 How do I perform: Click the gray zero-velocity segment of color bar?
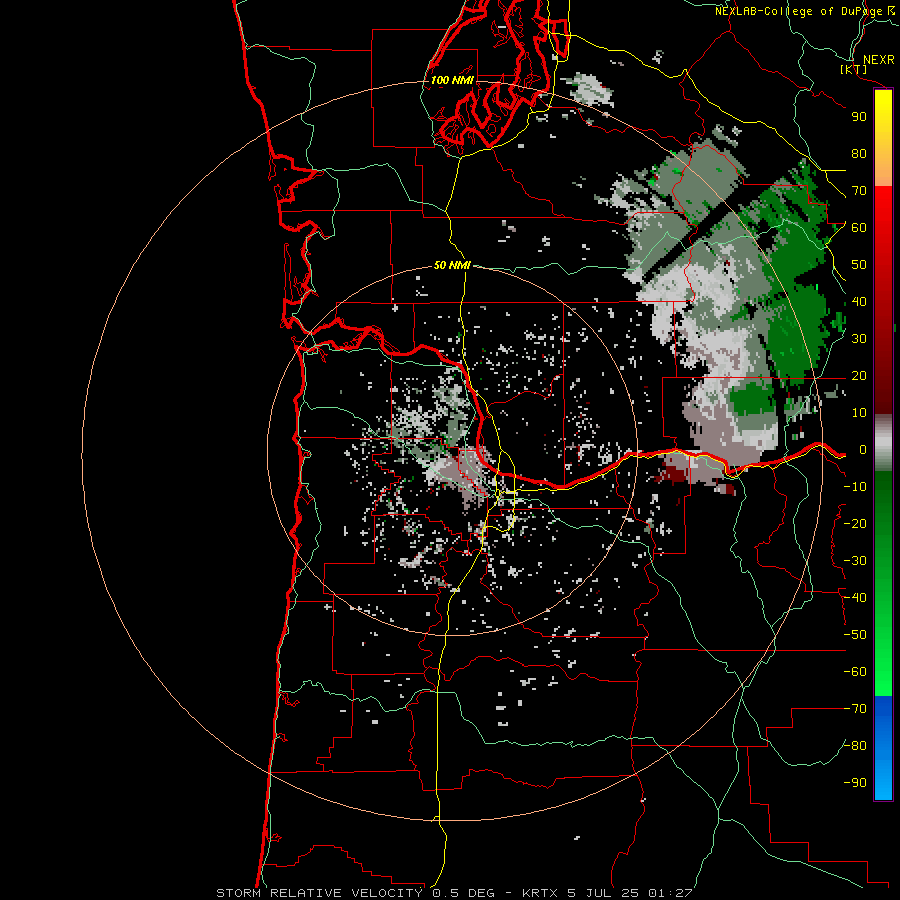tap(883, 443)
